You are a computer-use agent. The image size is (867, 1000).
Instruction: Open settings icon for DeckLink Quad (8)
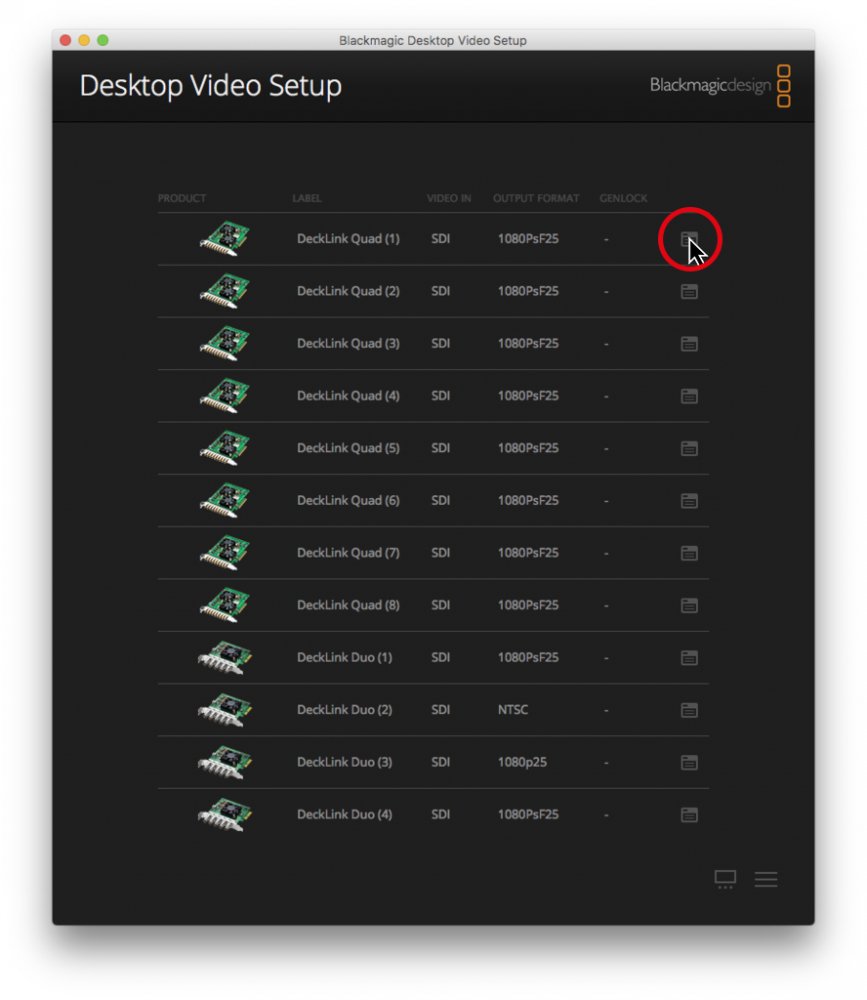[689, 605]
